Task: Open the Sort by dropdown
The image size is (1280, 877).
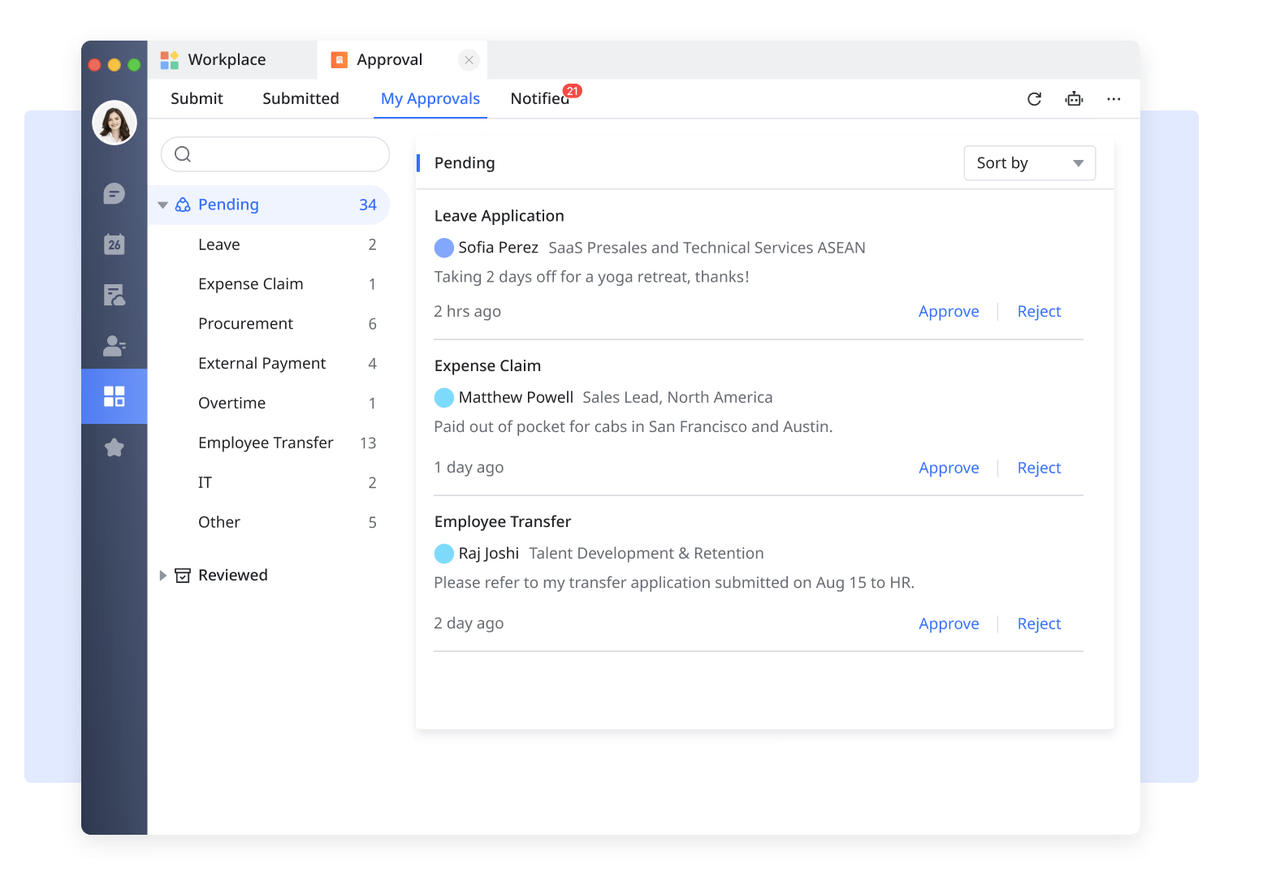Action: 1029,163
